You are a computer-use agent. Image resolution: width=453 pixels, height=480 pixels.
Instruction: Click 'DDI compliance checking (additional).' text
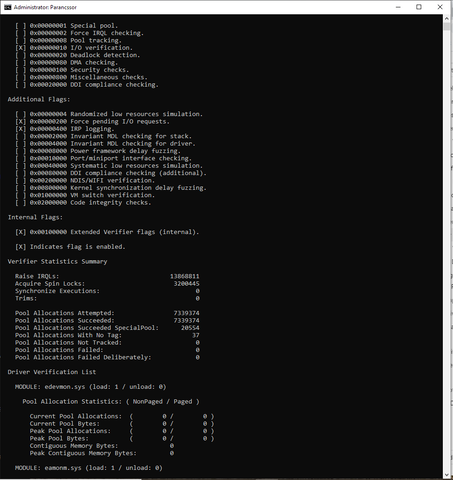tap(138, 173)
